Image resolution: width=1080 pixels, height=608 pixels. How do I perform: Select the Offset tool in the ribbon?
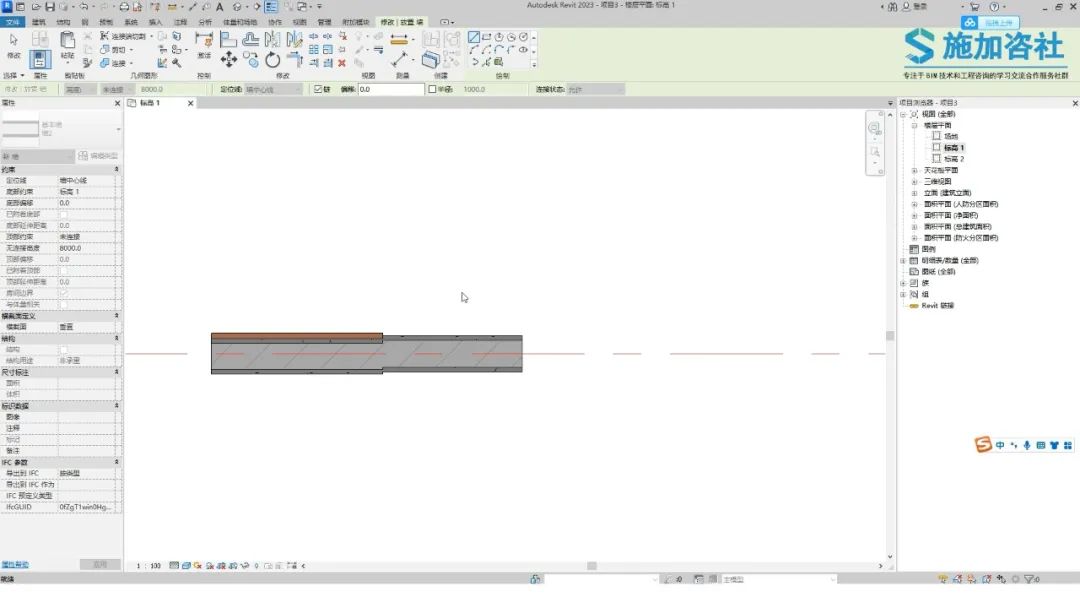pyautogui.click(x=251, y=40)
